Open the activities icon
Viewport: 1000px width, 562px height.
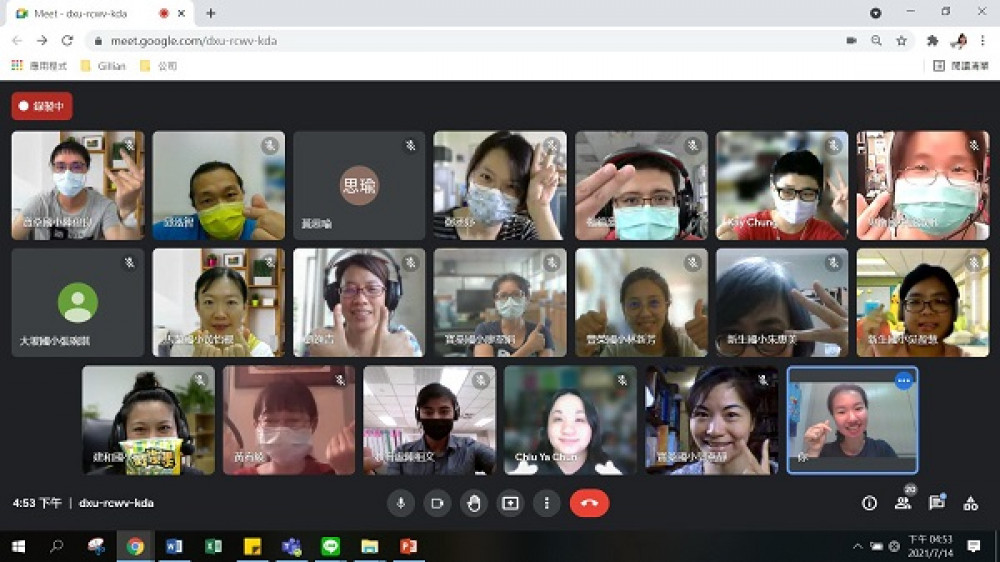point(969,503)
